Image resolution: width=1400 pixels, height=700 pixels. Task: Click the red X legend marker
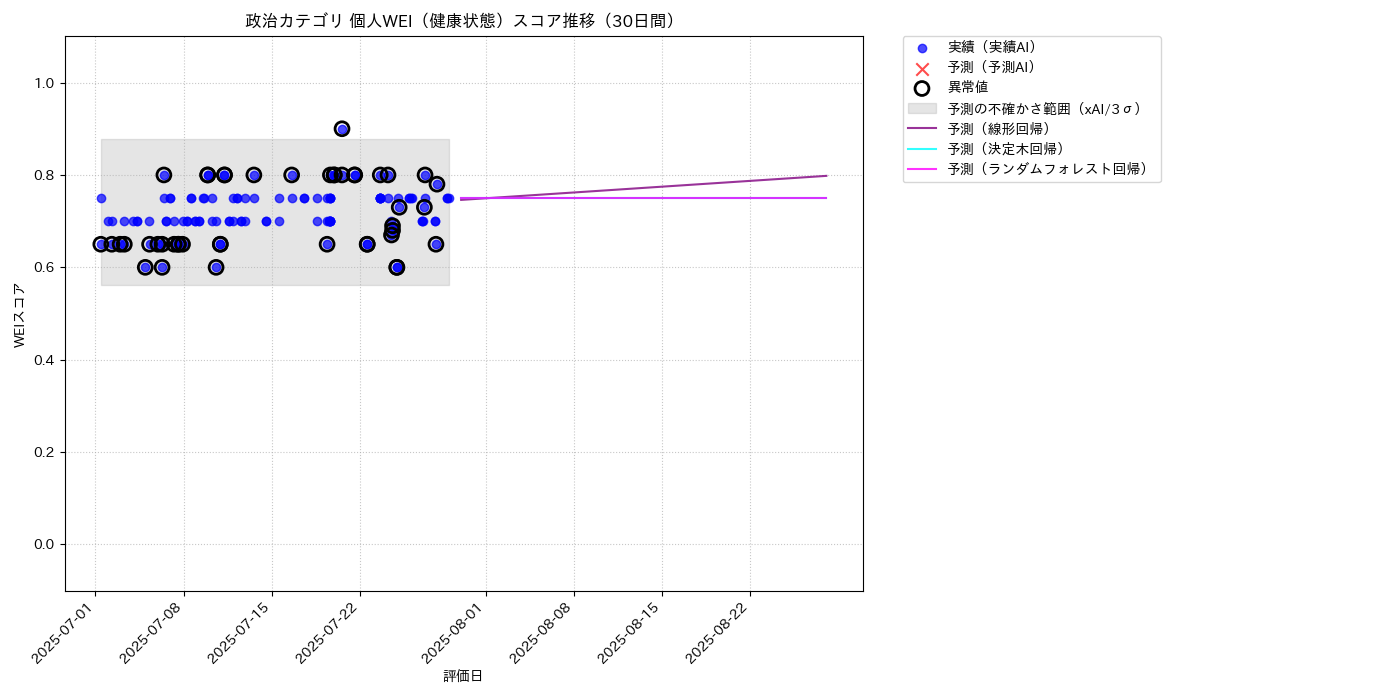tap(922, 68)
